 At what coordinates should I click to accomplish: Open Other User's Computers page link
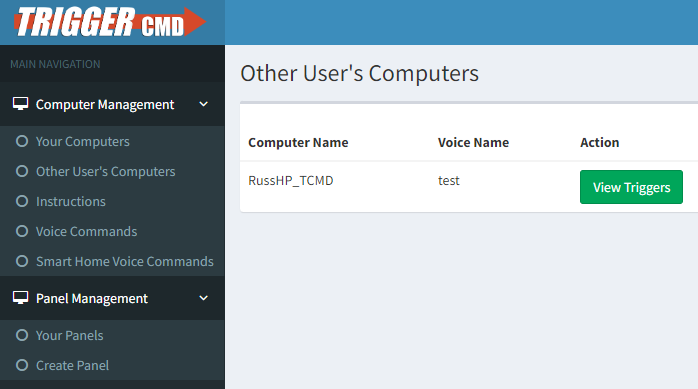click(x=106, y=172)
